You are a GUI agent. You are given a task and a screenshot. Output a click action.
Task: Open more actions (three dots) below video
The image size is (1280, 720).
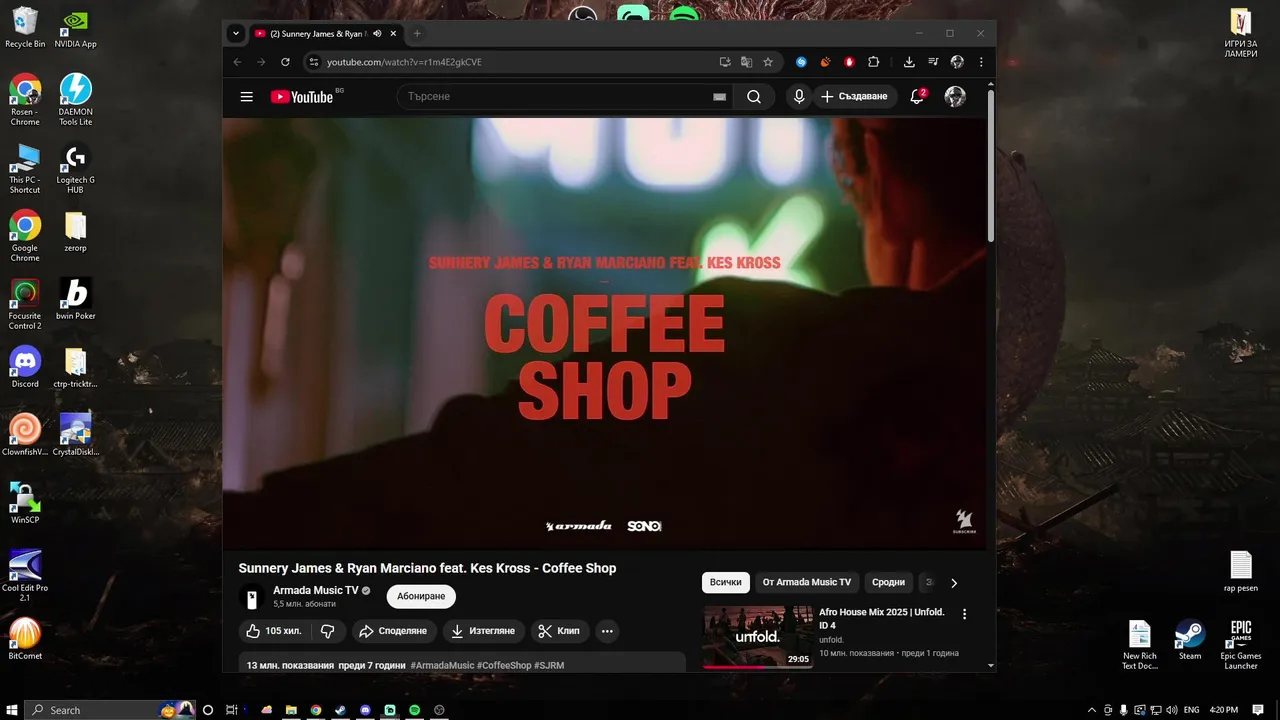click(607, 631)
